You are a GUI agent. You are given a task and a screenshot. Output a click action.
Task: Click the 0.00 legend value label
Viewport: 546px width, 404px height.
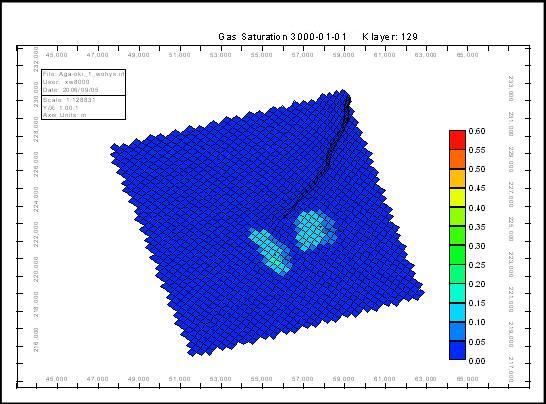(x=477, y=361)
